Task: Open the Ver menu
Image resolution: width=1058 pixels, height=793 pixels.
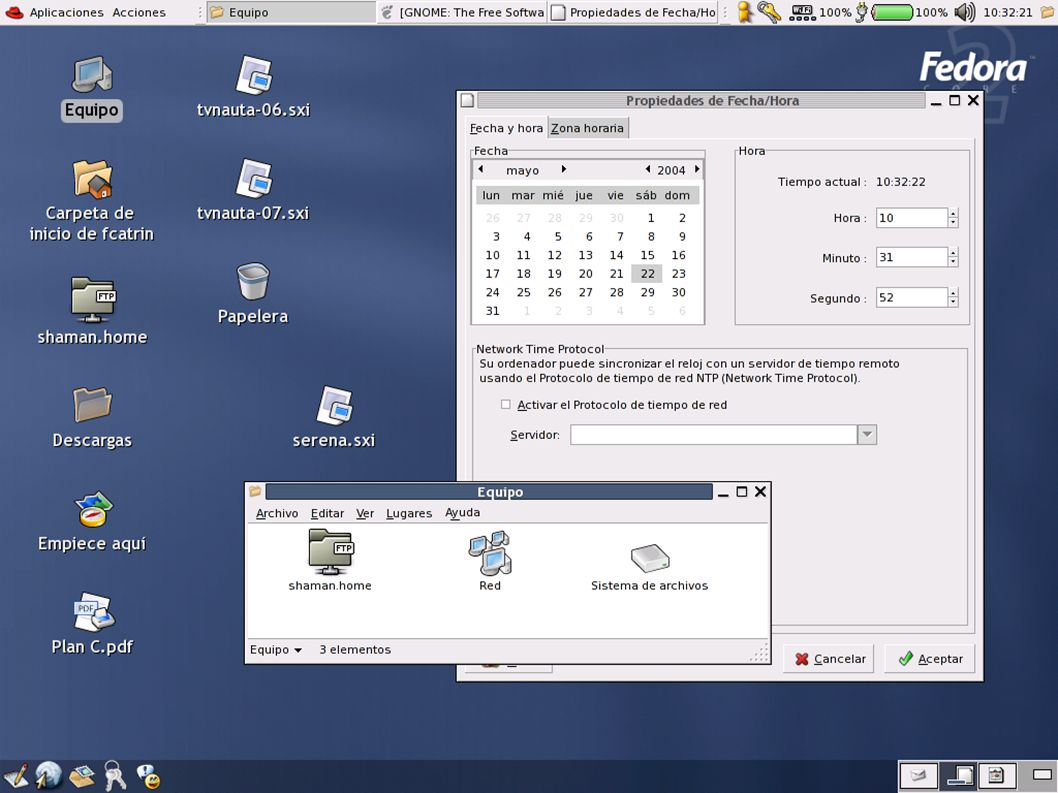Action: (365, 513)
